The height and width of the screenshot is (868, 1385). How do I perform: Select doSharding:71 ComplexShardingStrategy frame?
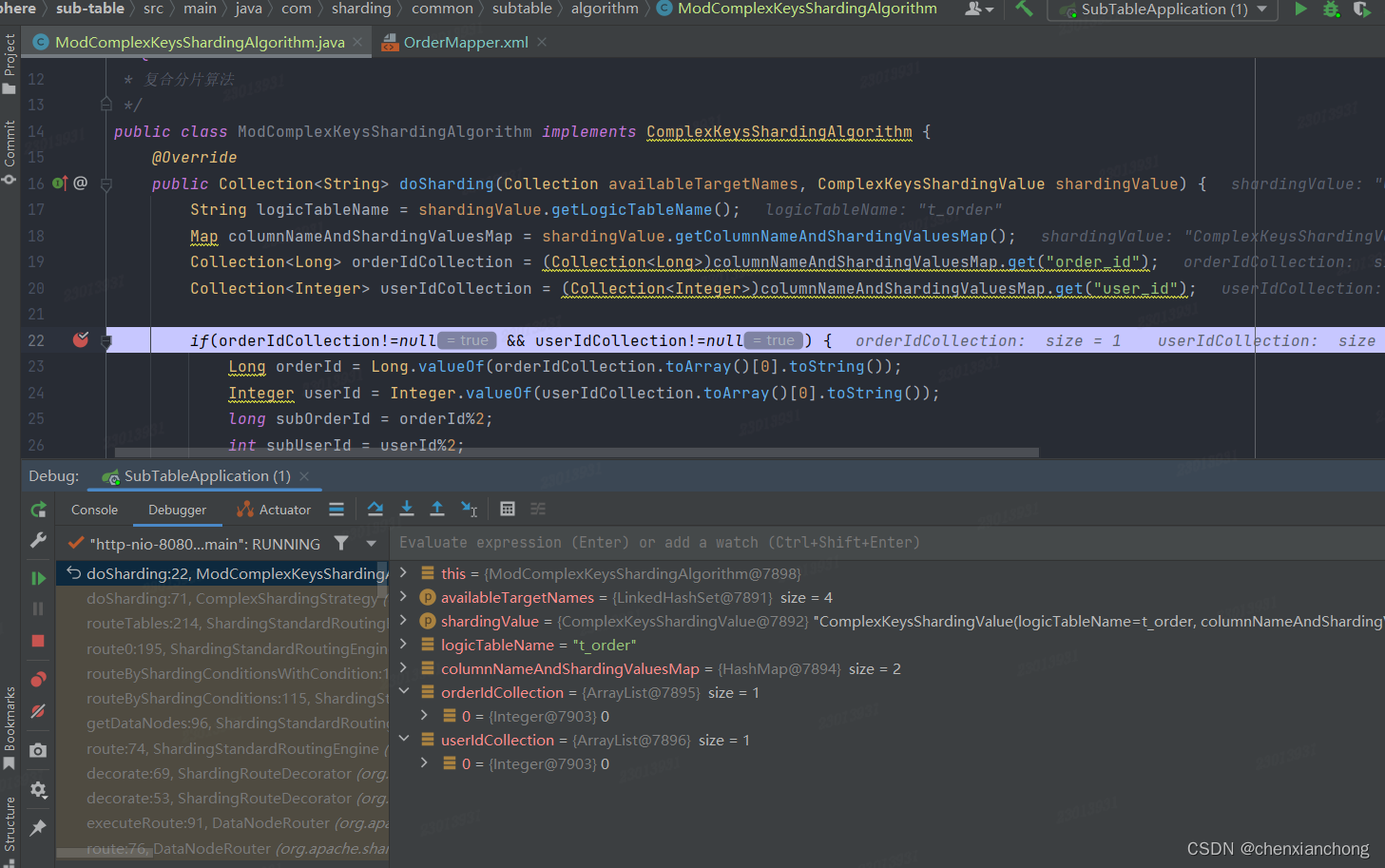(222, 598)
